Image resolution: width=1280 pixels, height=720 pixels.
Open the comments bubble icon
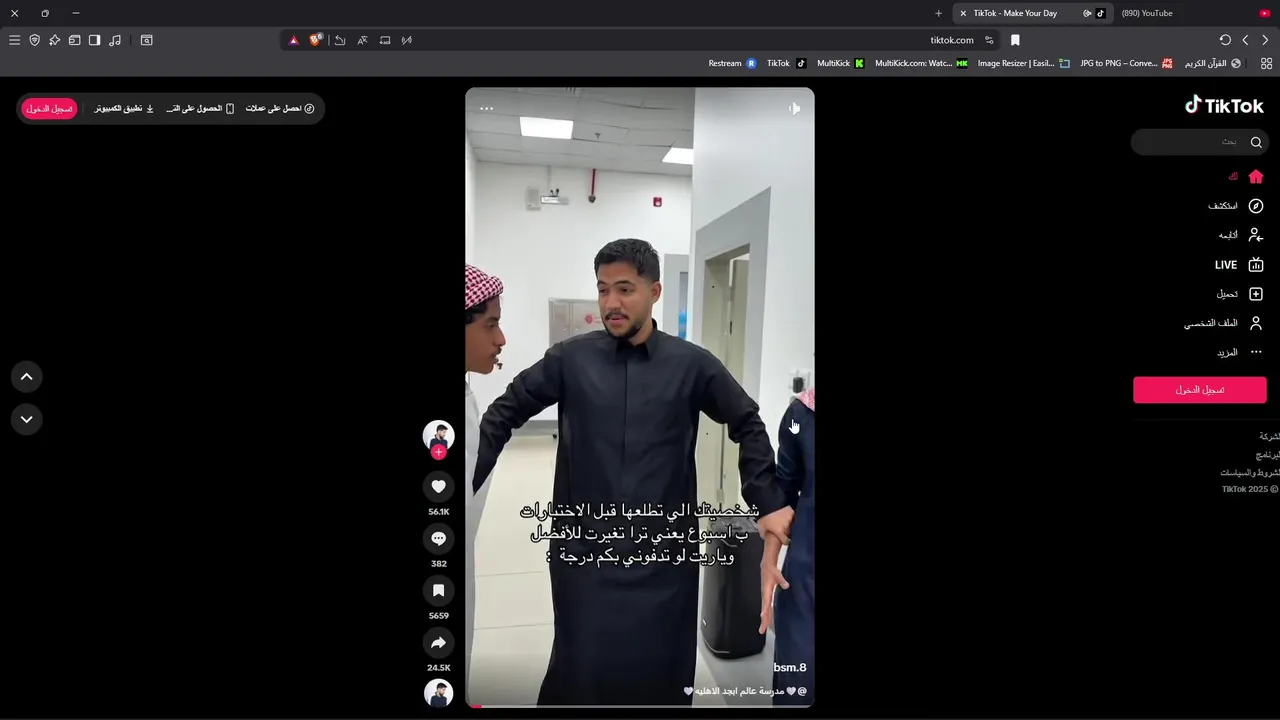[438, 538]
